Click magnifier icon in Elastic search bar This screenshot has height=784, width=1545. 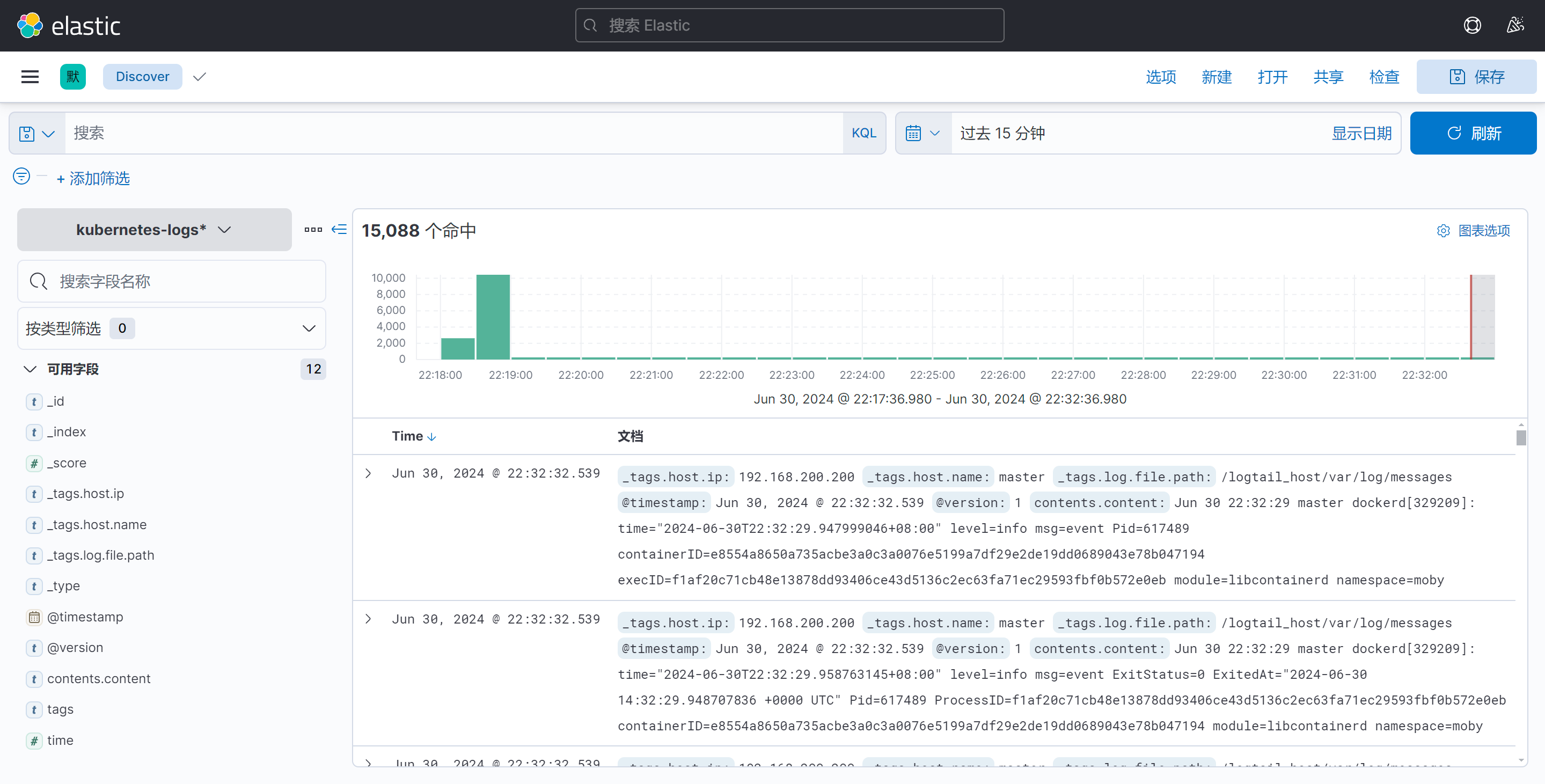(x=590, y=25)
